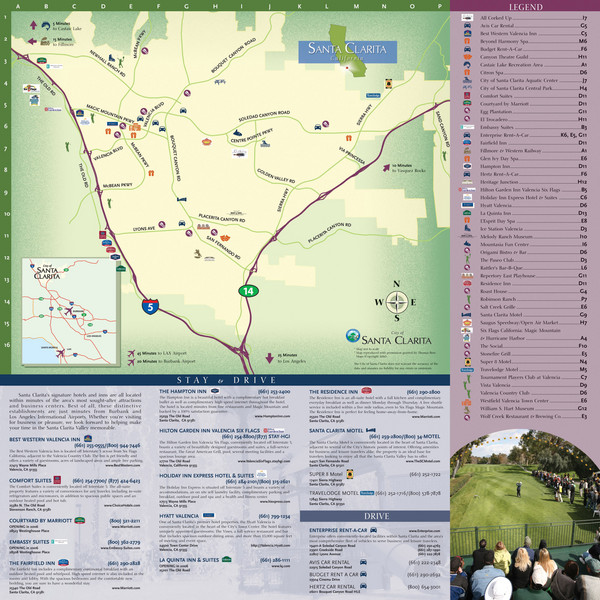Click the Castaic Lake Recreation Area legend icon
600x600 pixels.
[x=467, y=64]
